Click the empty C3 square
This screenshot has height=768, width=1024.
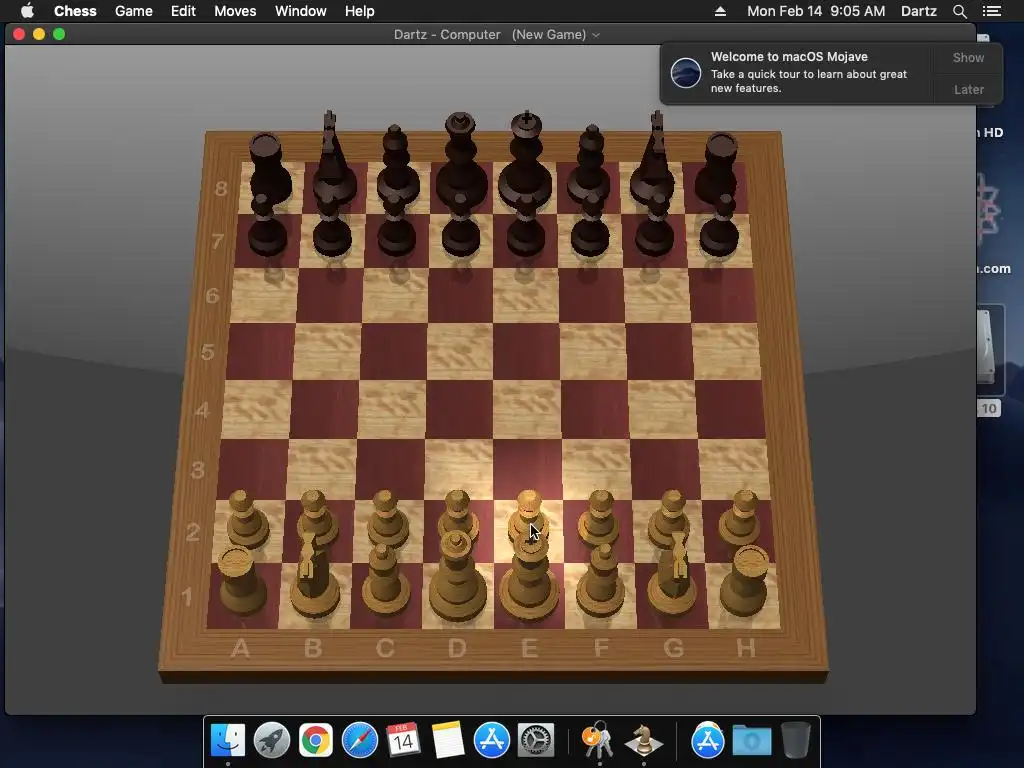pyautogui.click(x=389, y=469)
